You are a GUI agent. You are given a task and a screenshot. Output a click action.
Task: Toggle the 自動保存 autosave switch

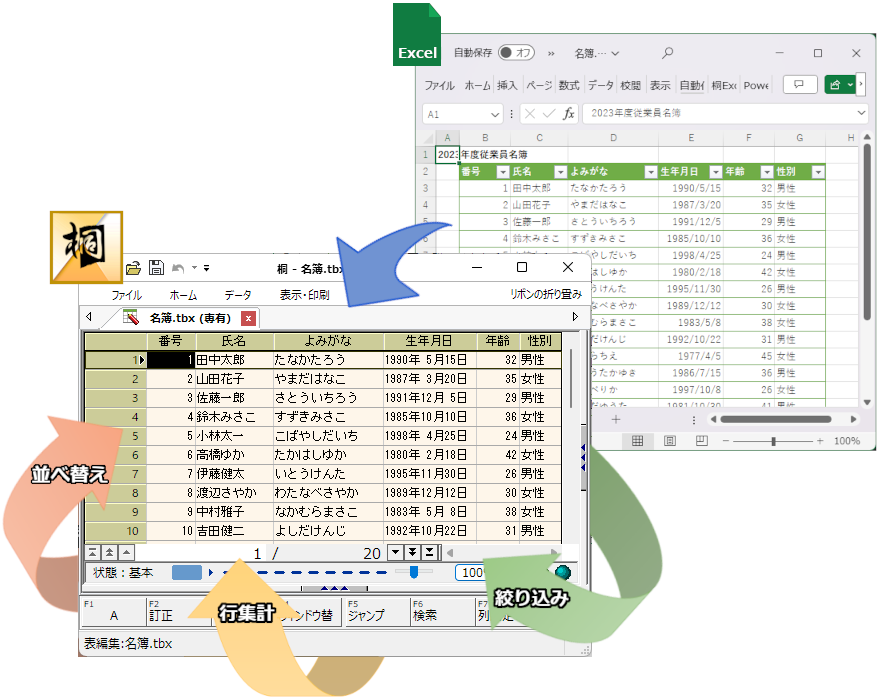pos(517,53)
